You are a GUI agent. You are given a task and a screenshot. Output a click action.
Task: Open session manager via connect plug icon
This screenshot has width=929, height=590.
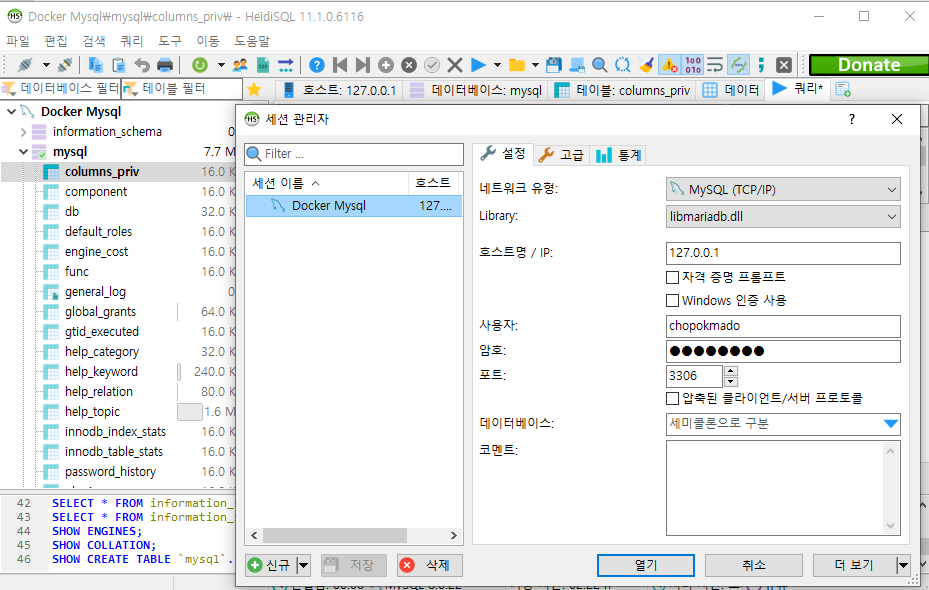pyautogui.click(x=25, y=65)
